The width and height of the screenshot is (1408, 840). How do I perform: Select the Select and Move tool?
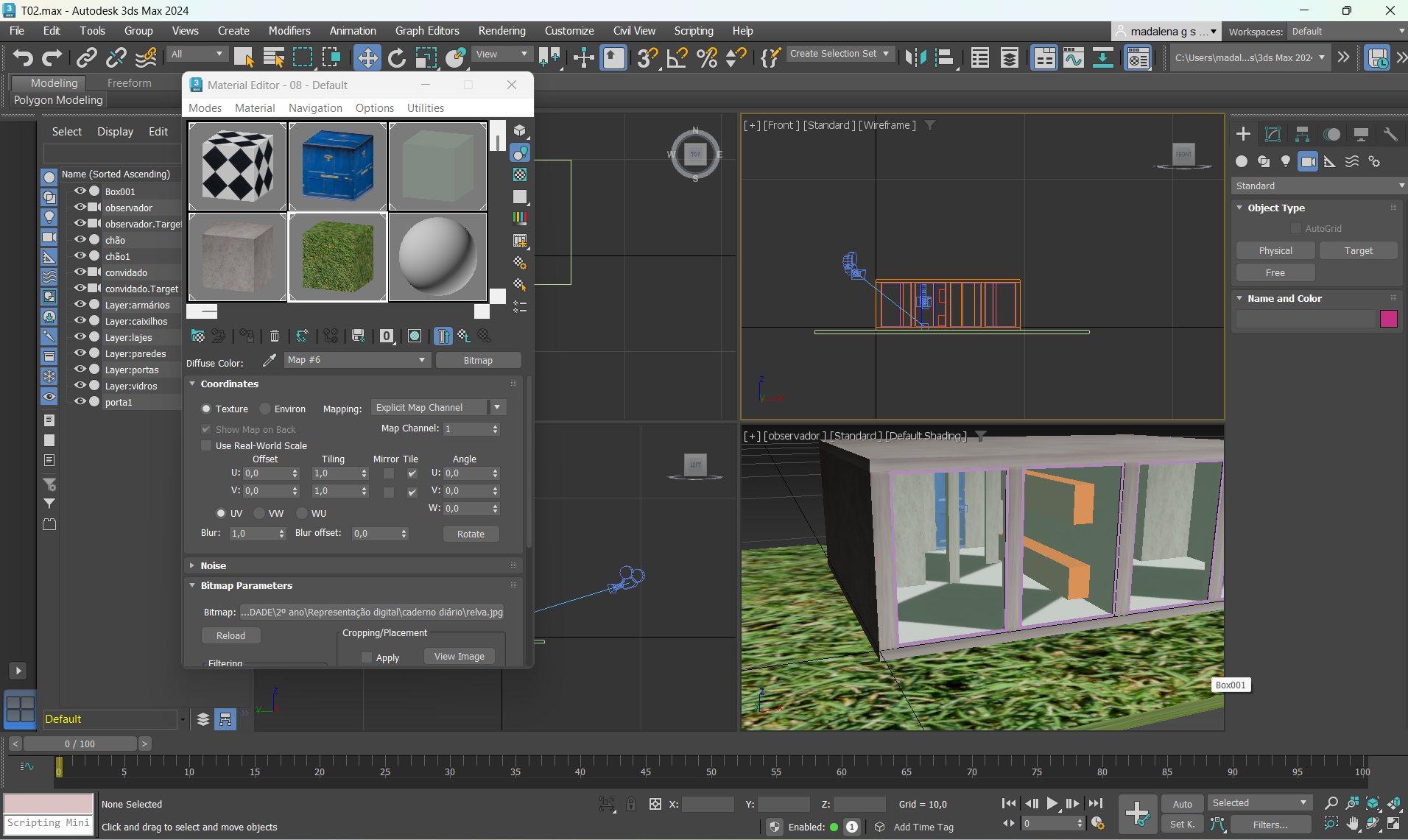pos(367,57)
